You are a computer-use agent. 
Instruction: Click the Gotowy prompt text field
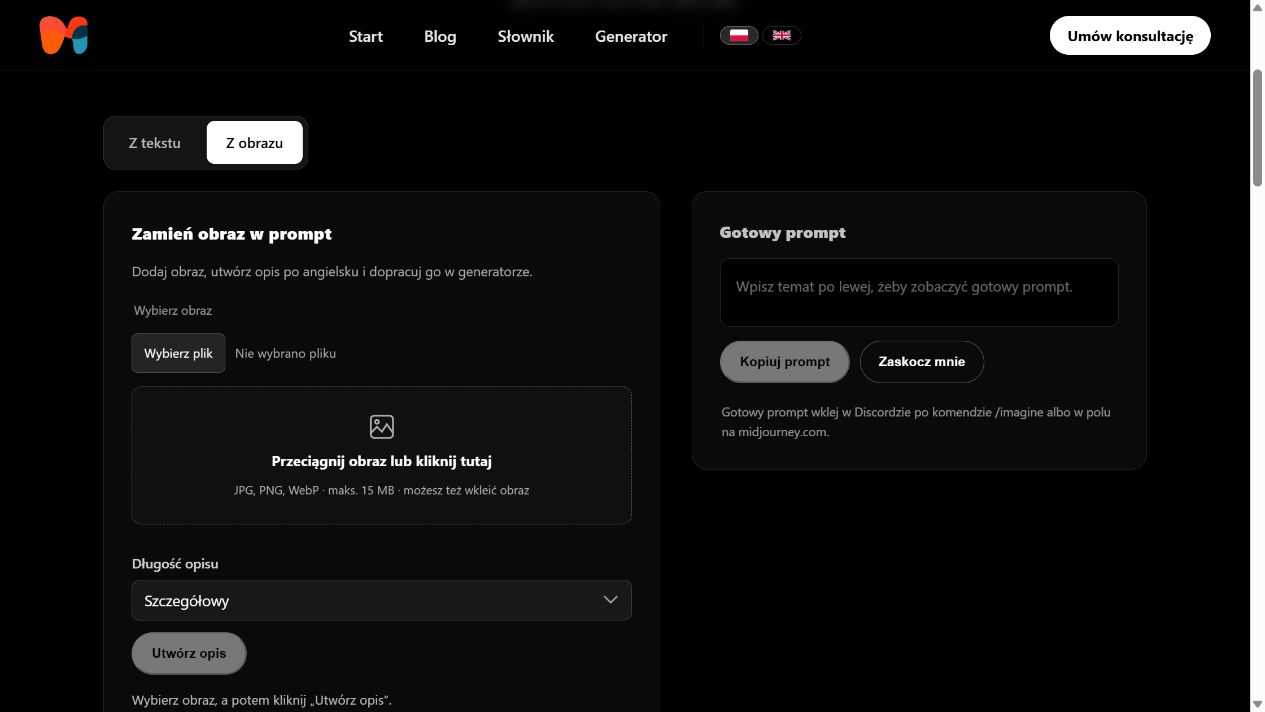pyautogui.click(x=919, y=292)
